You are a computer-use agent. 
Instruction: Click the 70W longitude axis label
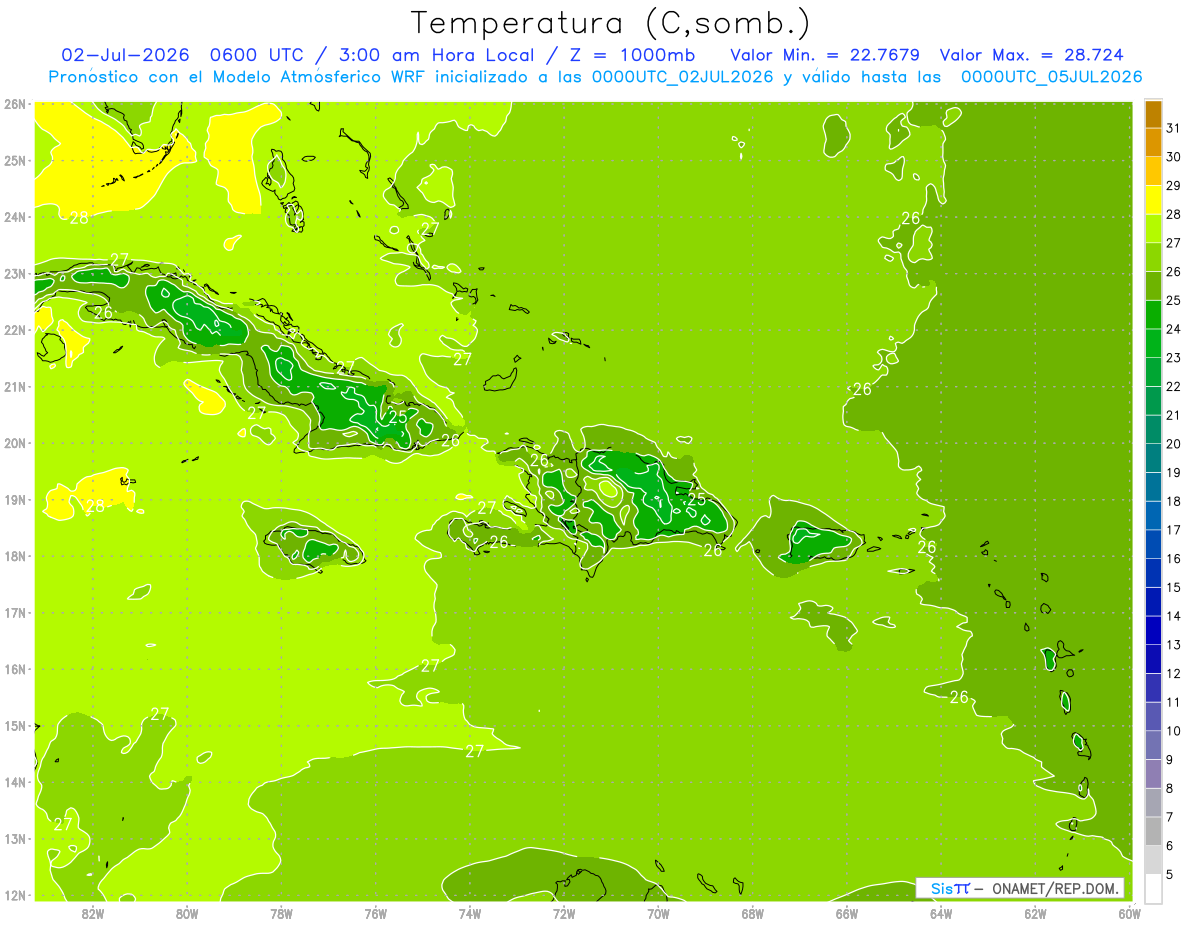pyautogui.click(x=658, y=914)
